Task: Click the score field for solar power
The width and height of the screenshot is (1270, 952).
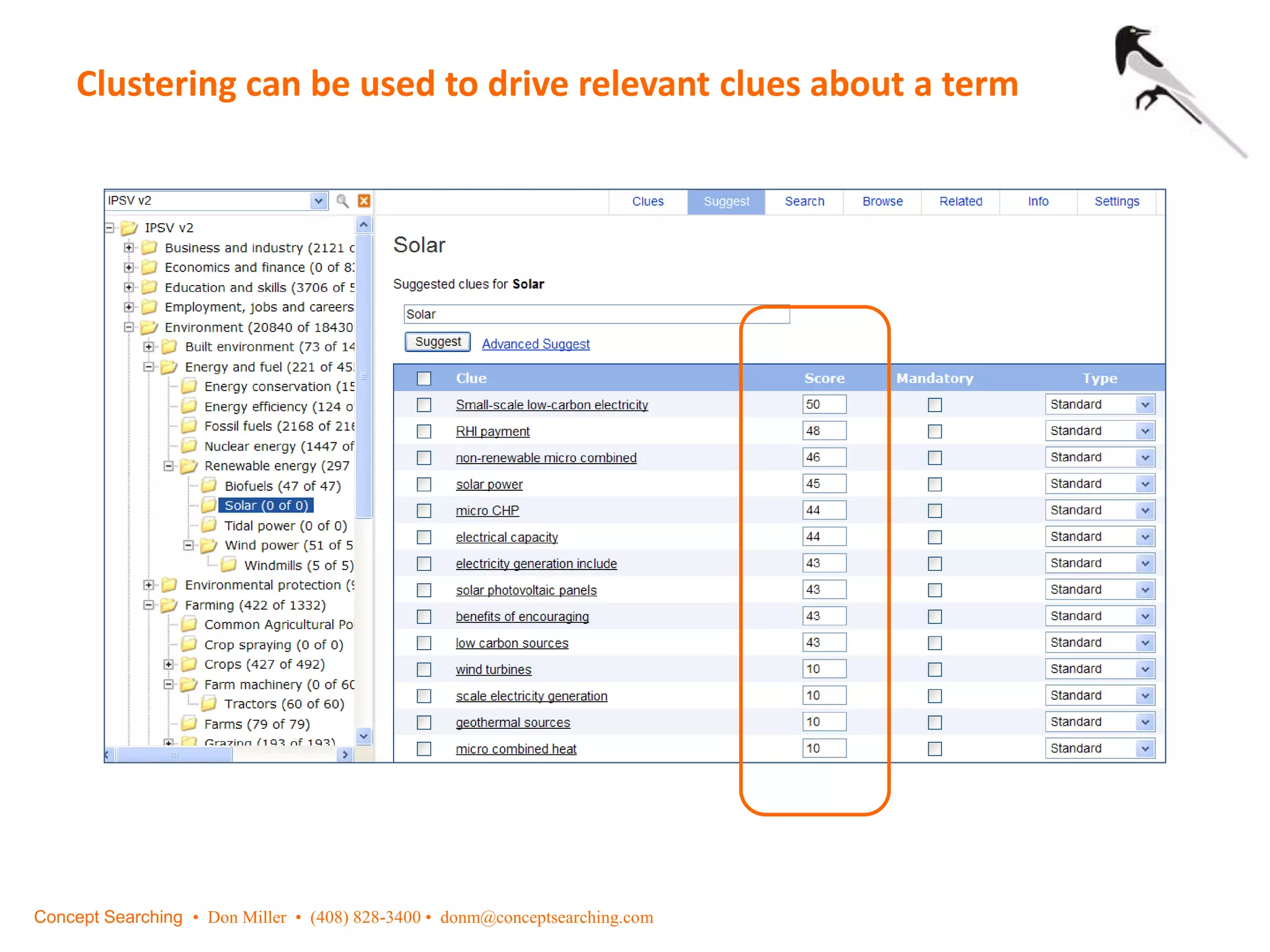Action: [824, 483]
